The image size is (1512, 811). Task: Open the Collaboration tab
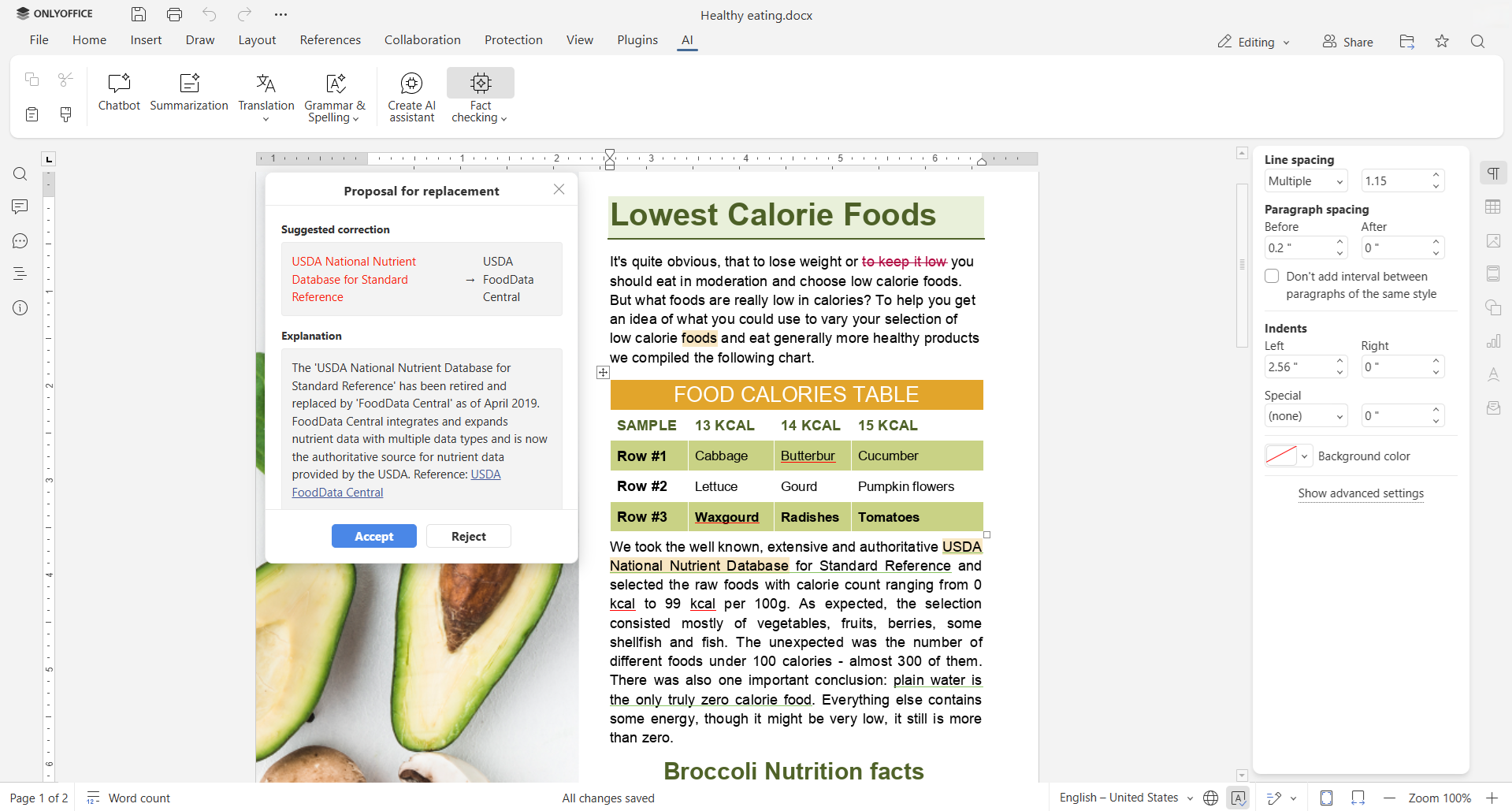422,40
